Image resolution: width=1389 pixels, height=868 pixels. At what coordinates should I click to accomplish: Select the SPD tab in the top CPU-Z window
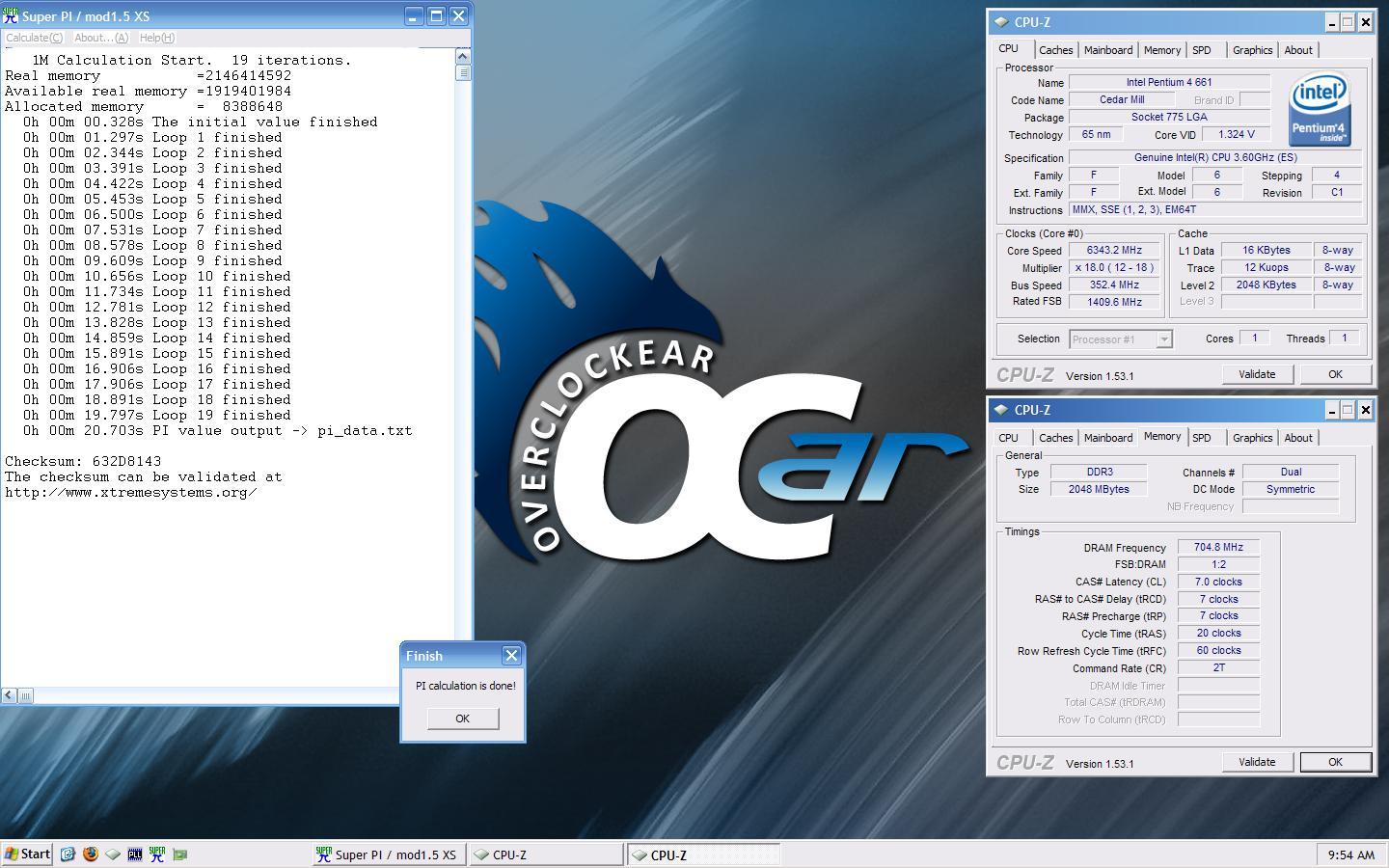click(x=1202, y=50)
